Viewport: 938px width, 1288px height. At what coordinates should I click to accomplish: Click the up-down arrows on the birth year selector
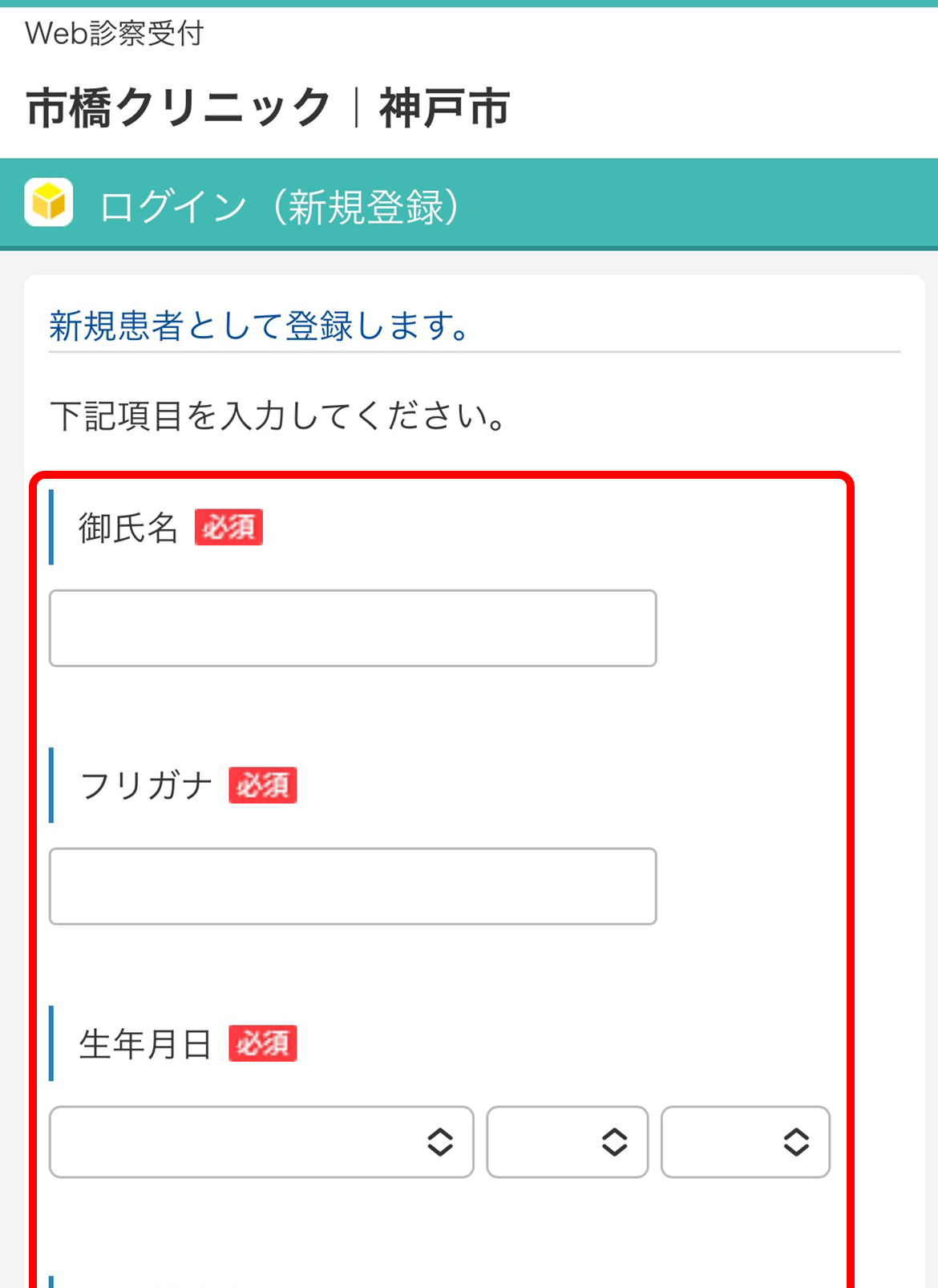pos(439,1142)
